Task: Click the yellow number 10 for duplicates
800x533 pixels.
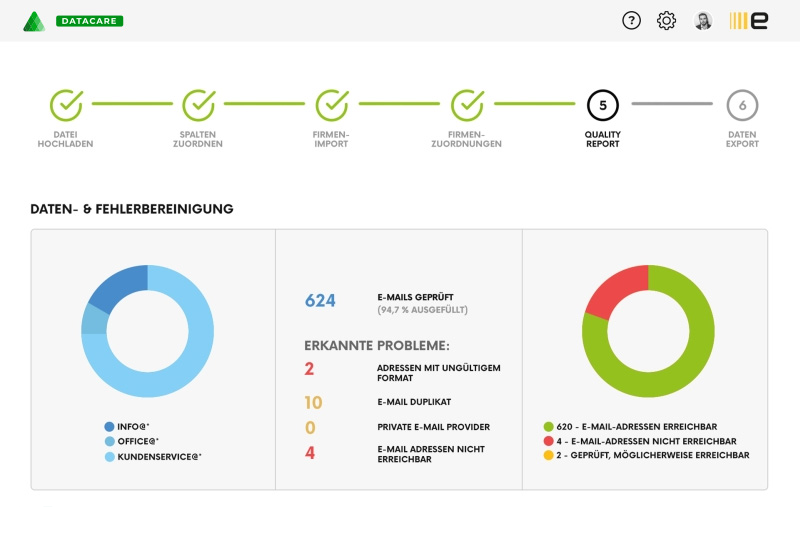Action: click(313, 402)
